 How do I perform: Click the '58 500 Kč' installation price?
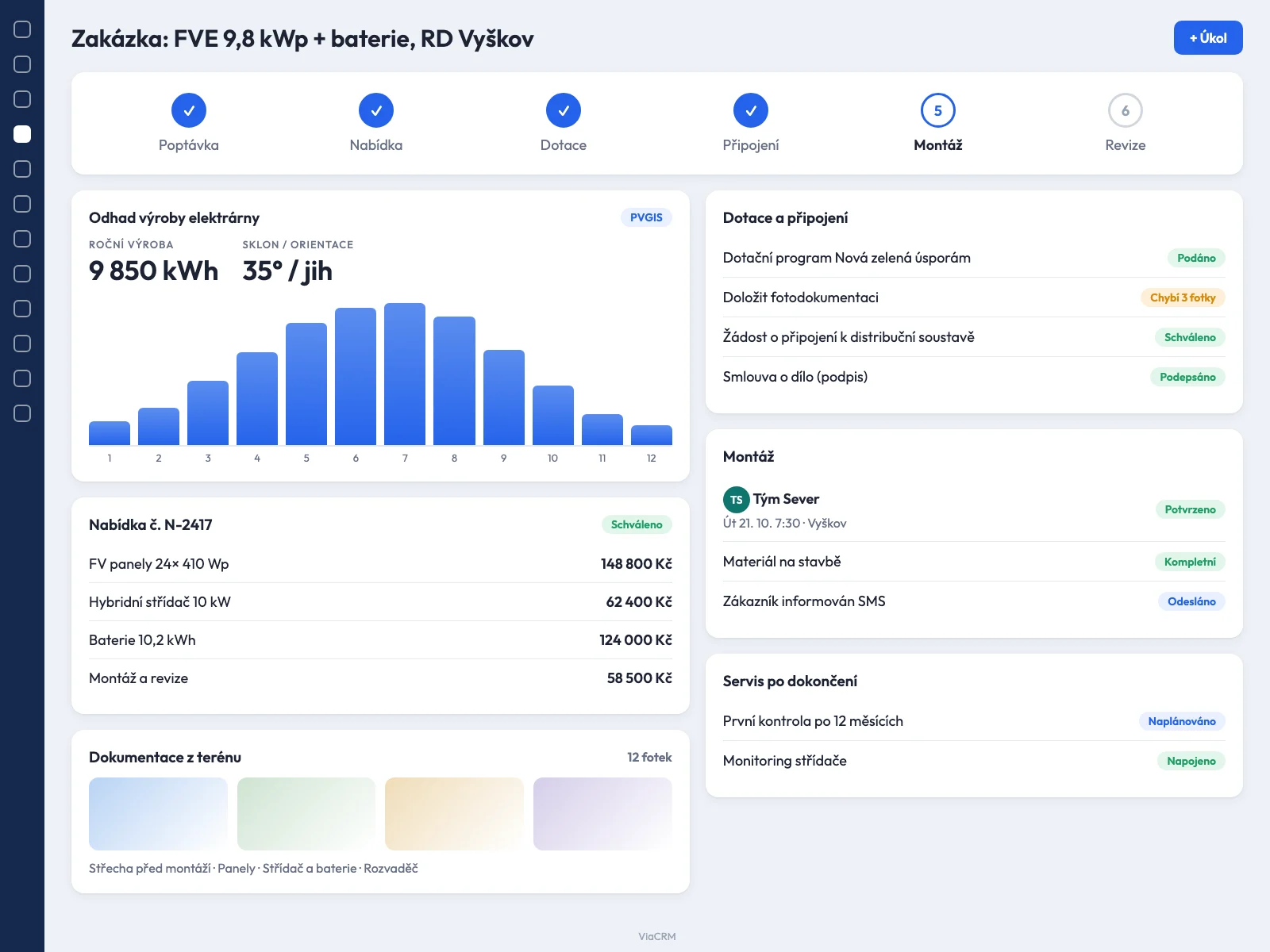(639, 678)
